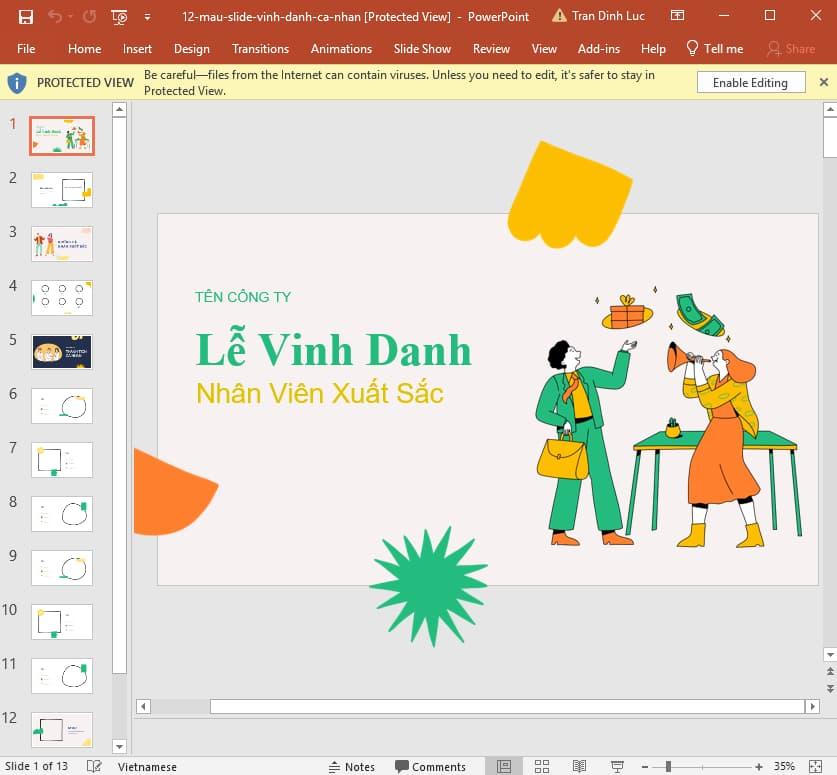Open Reading View from the status bar
The width and height of the screenshot is (837, 775).
[x=579, y=766]
